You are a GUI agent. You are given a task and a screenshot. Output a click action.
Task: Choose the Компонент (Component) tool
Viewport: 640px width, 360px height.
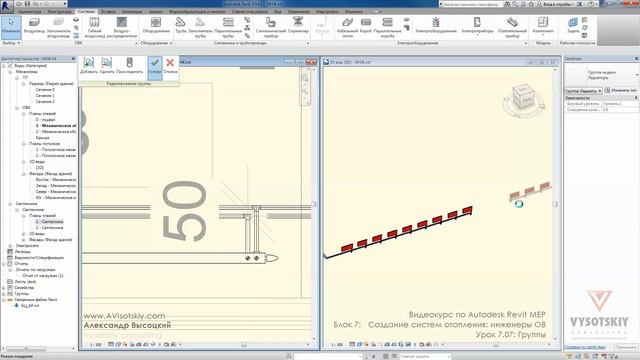[543, 25]
